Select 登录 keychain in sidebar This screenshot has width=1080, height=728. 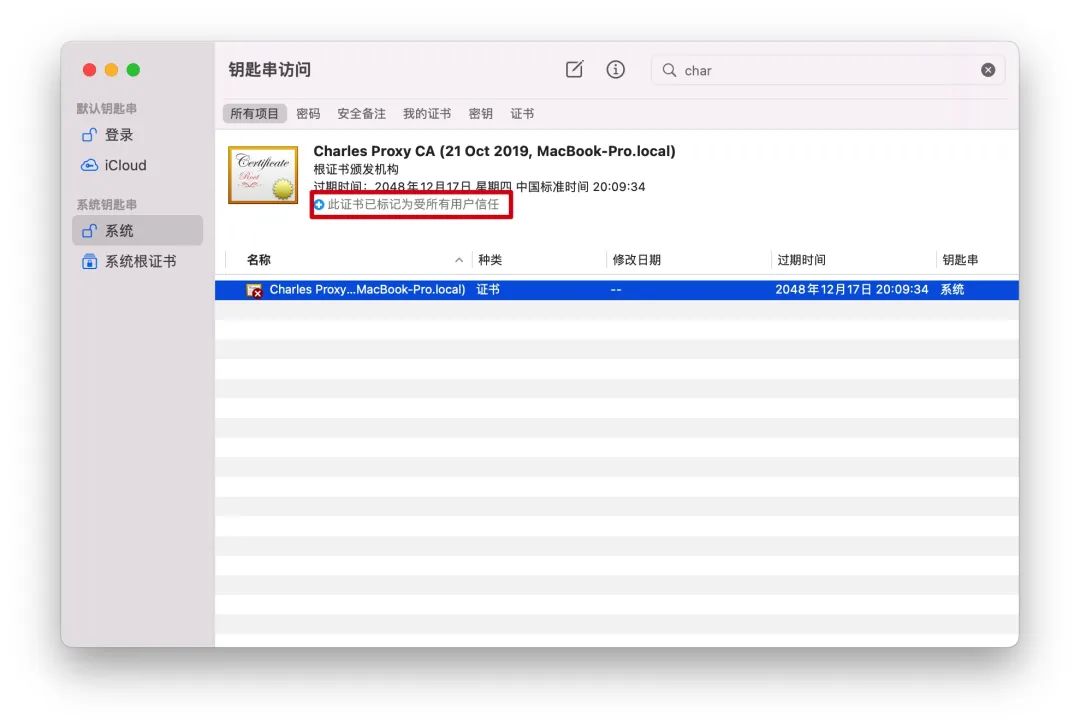[x=118, y=135]
